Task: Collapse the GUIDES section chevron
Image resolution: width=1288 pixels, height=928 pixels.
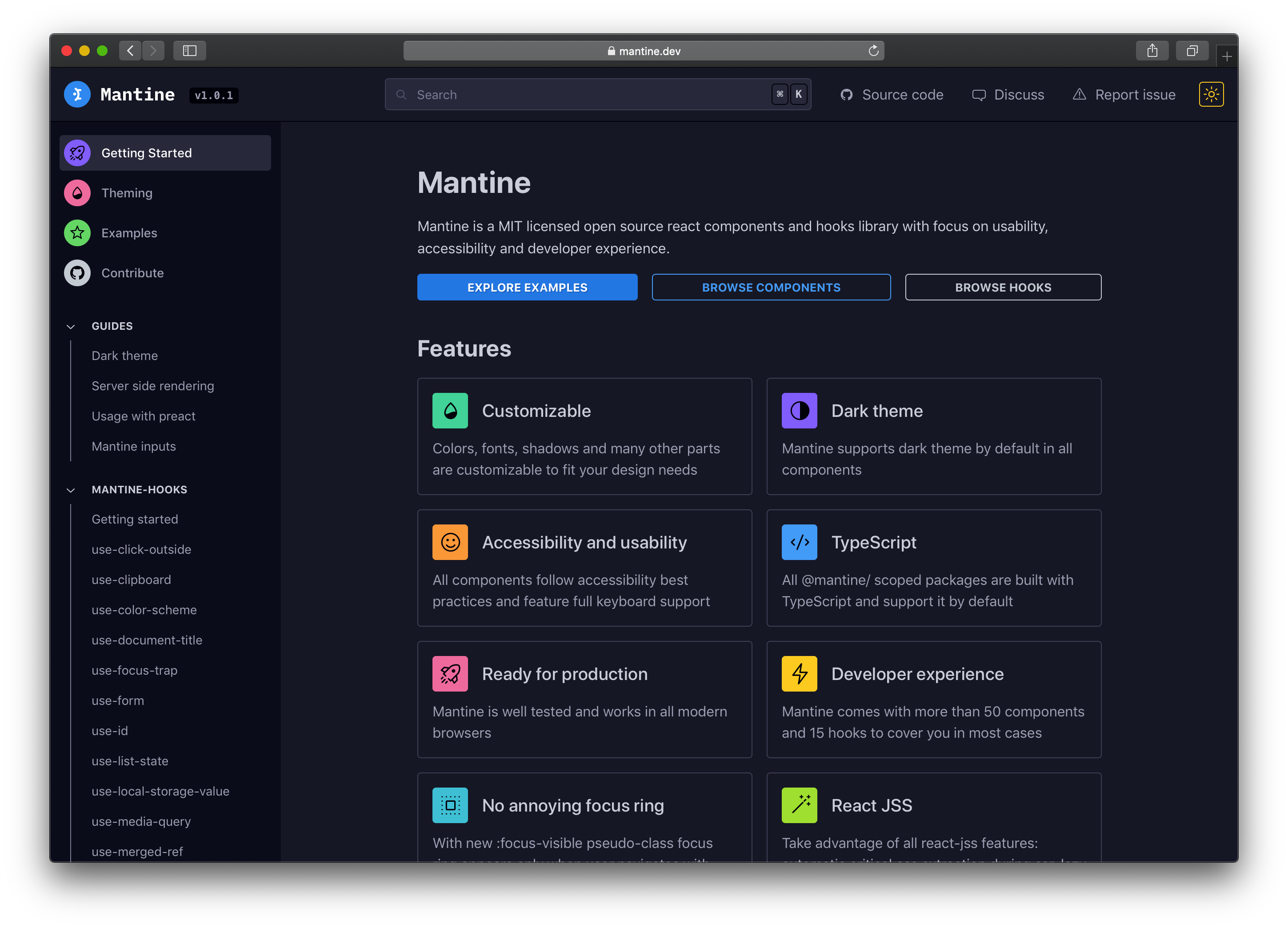Action: tap(70, 327)
